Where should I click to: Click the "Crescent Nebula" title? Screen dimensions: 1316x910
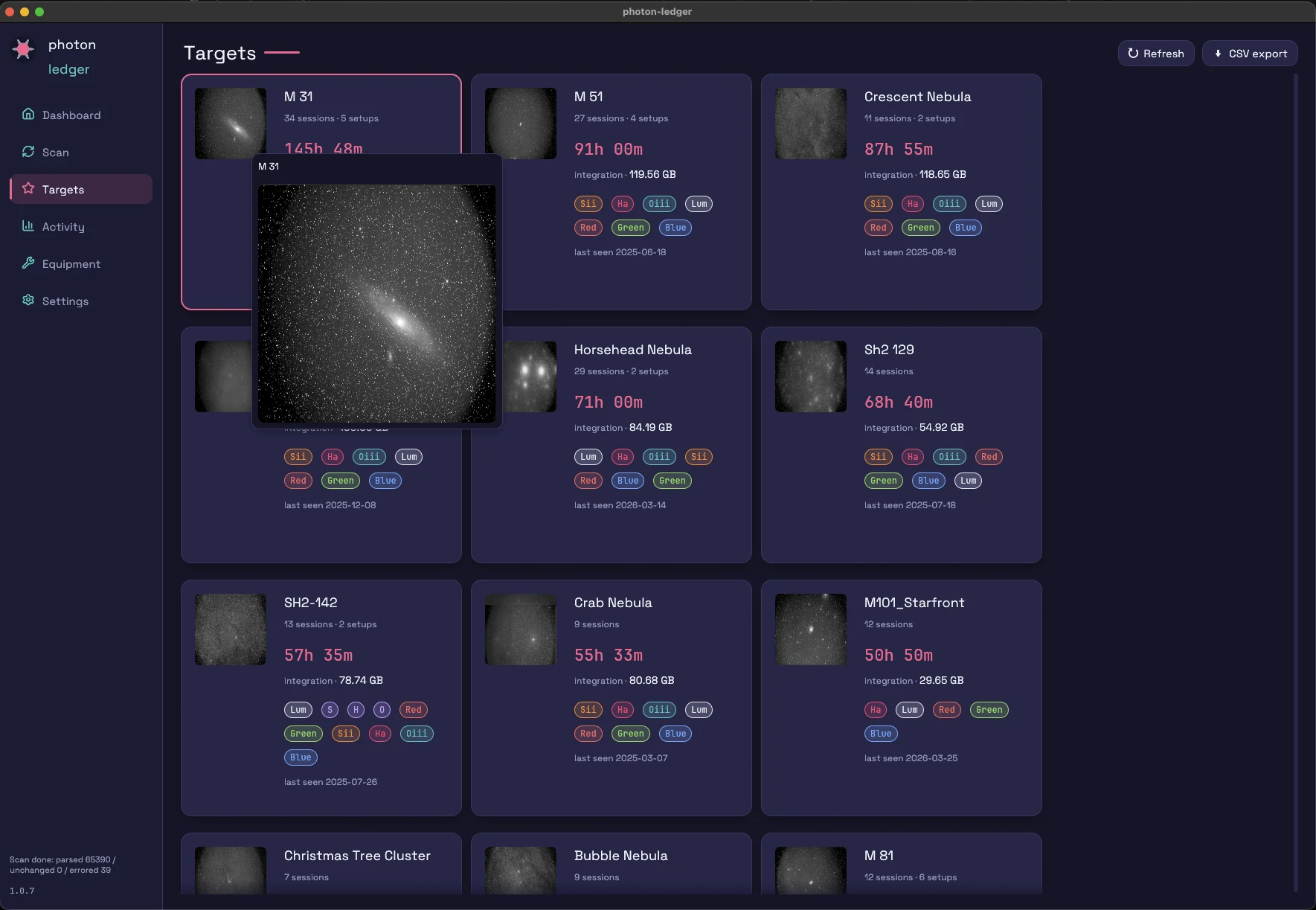917,97
